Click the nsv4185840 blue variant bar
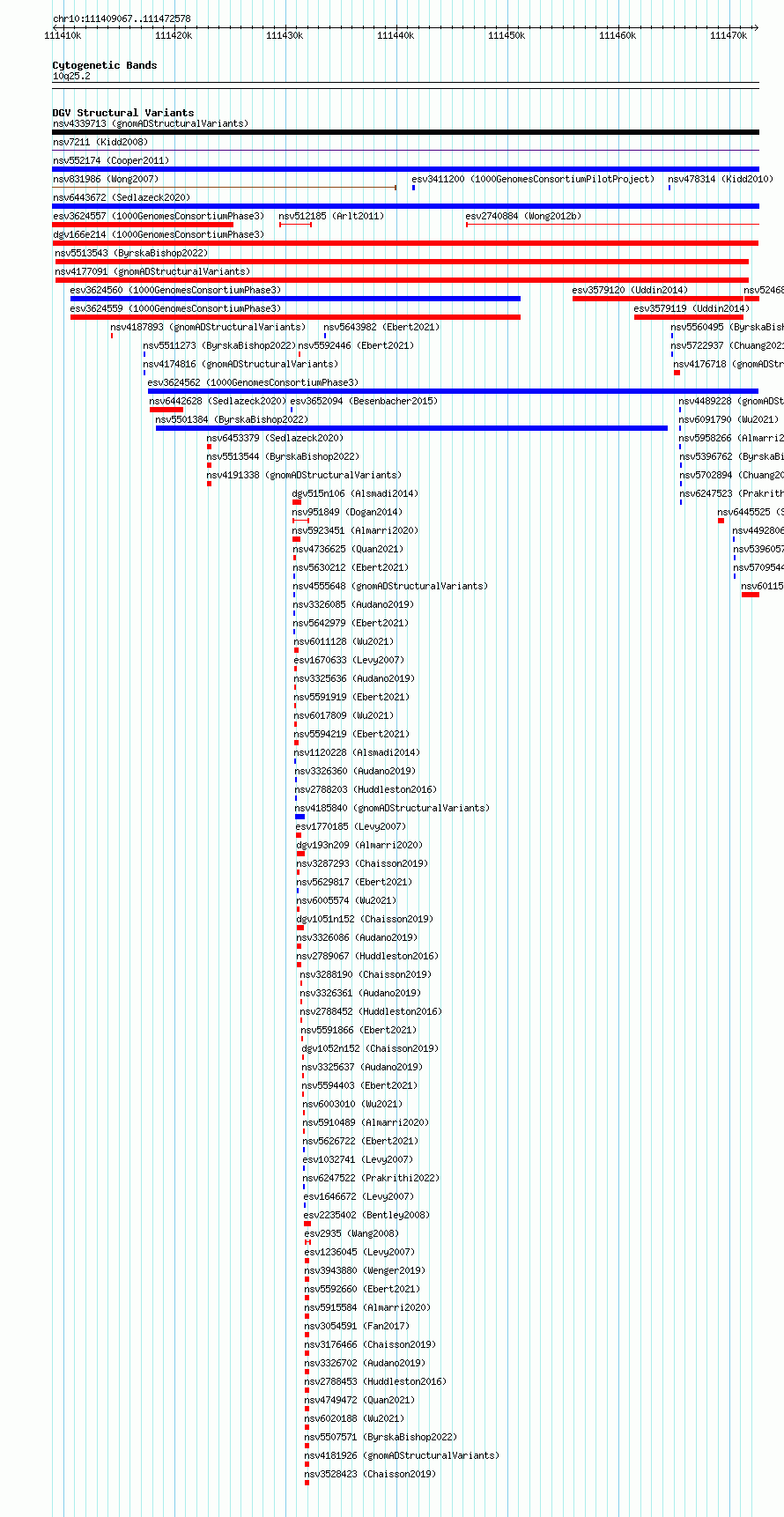The height and width of the screenshot is (1517, 784). 300,817
